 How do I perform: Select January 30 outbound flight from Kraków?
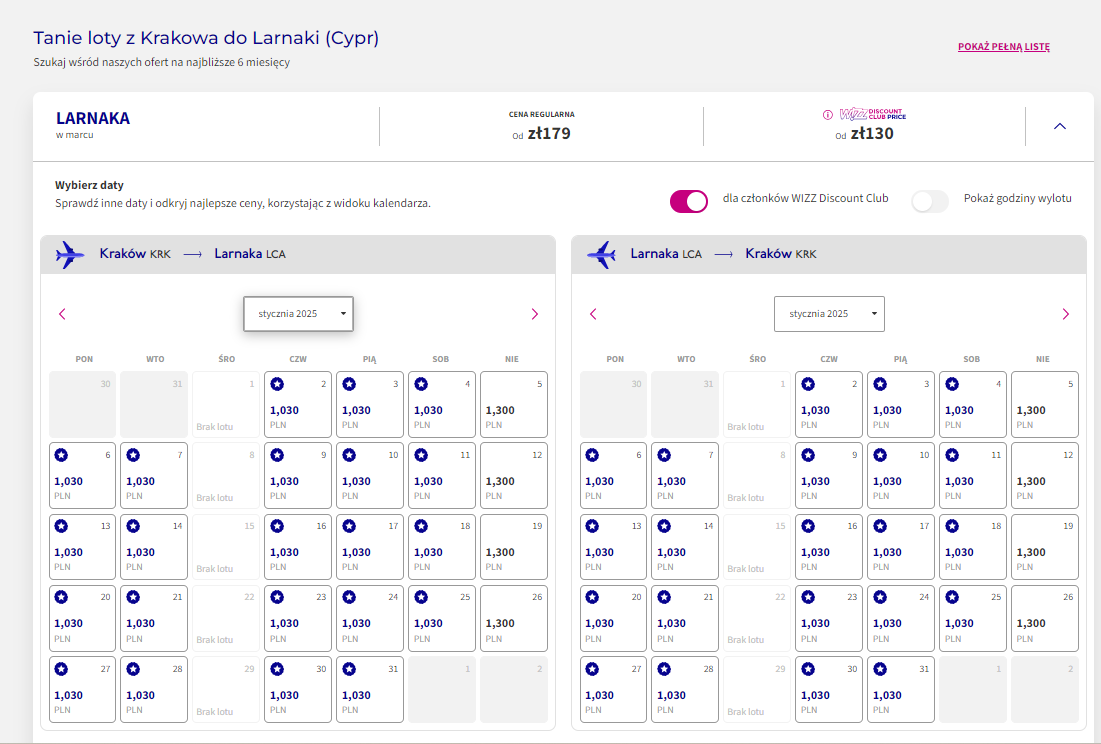tap(298, 689)
